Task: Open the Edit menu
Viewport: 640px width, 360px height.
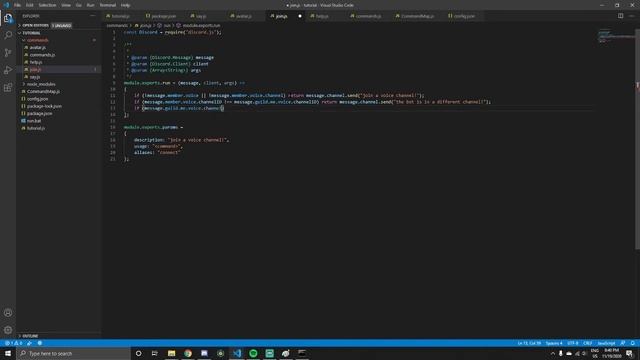Action: [x=30, y=5]
